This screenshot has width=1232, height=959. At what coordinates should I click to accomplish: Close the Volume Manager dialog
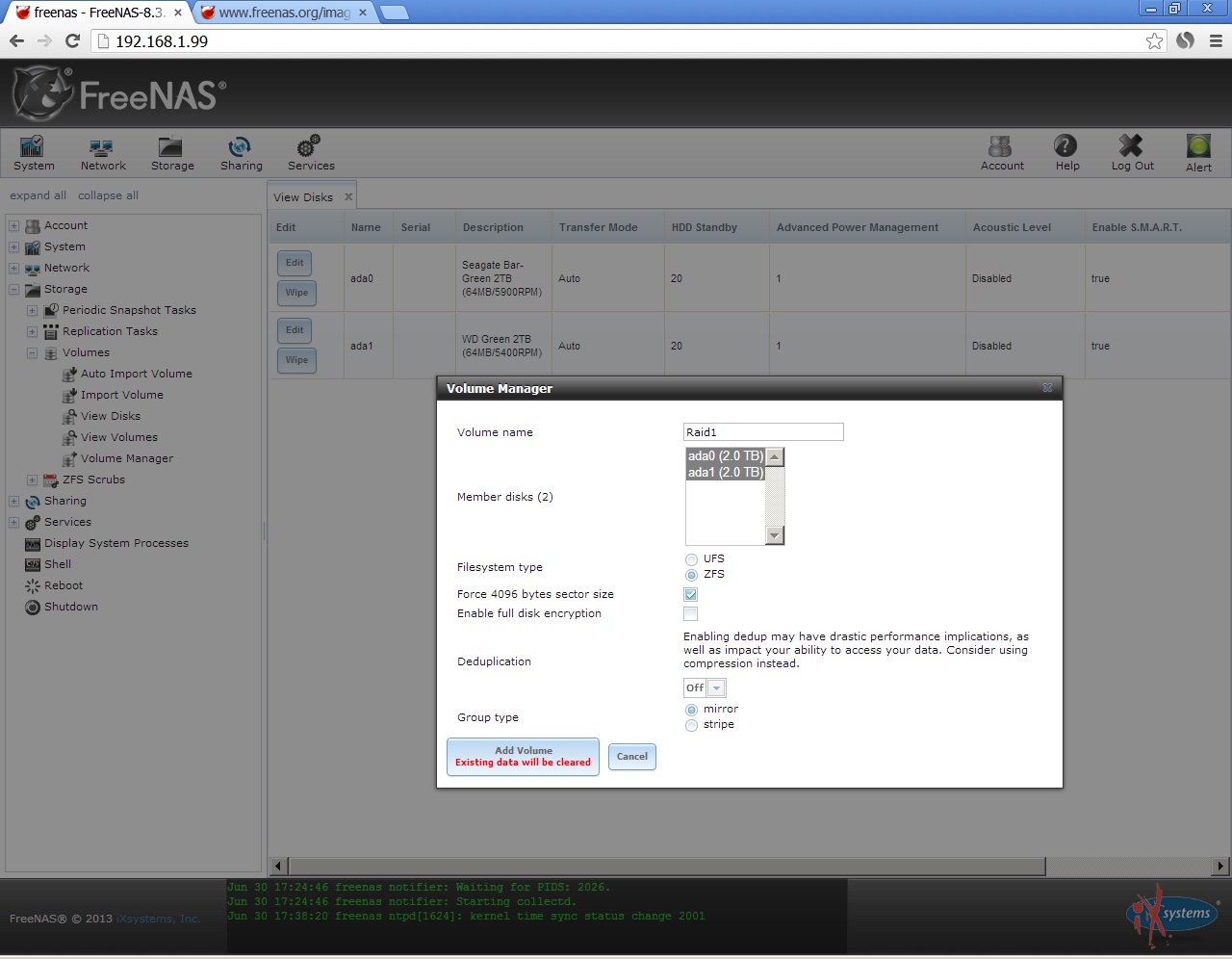pyautogui.click(x=1047, y=388)
